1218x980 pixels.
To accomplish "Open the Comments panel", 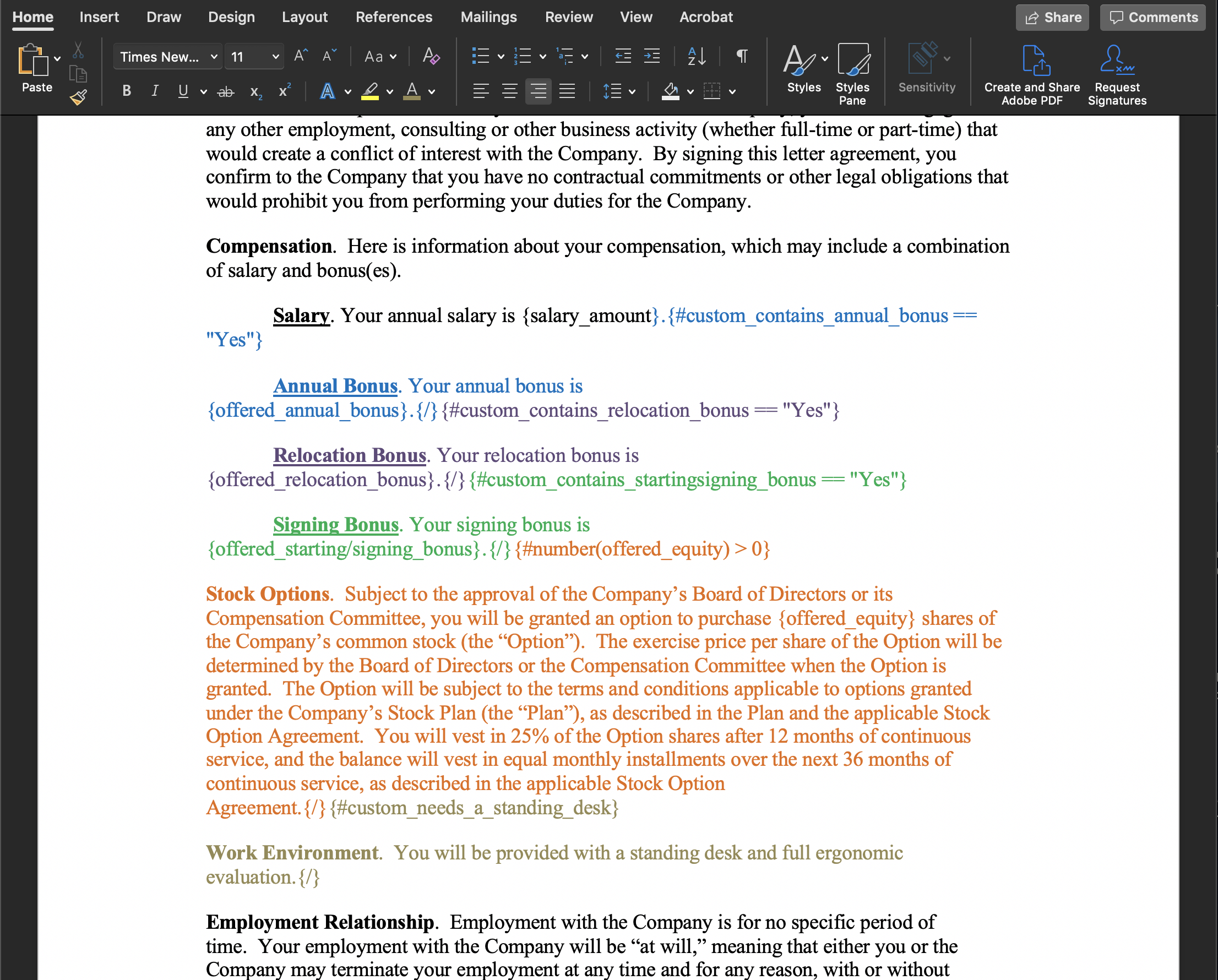I will 1152,17.
